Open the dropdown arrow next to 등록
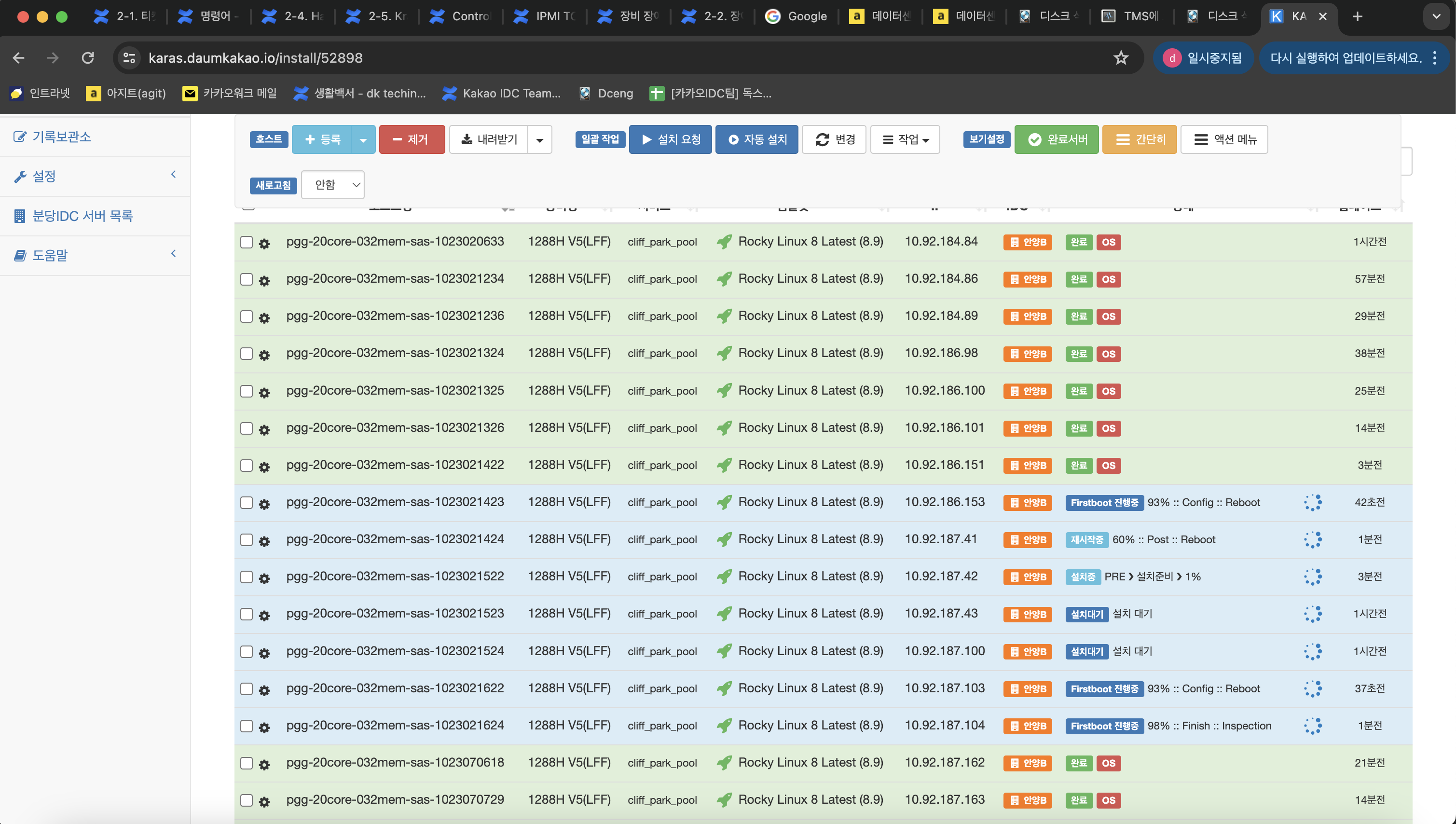Image resolution: width=1456 pixels, height=824 pixels. click(363, 139)
